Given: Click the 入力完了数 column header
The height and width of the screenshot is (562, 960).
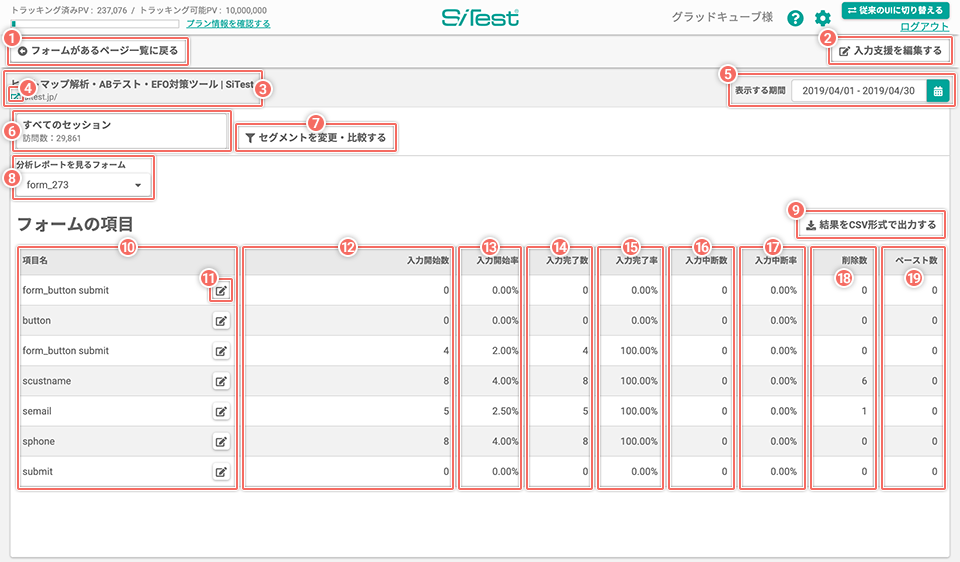Looking at the screenshot, I should [567, 260].
